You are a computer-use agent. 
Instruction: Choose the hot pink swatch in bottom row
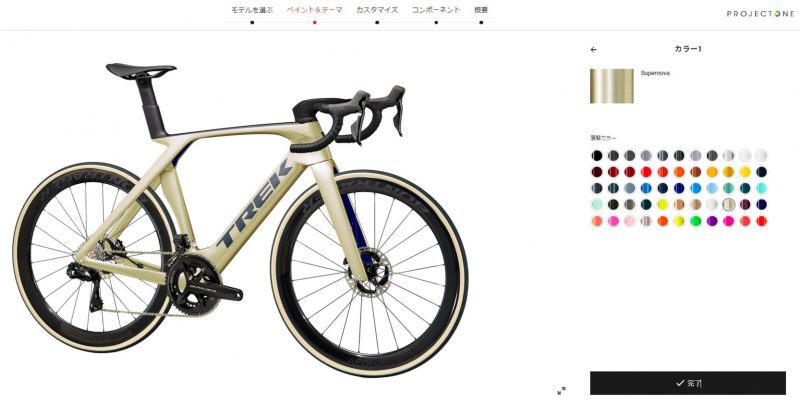tap(729, 221)
